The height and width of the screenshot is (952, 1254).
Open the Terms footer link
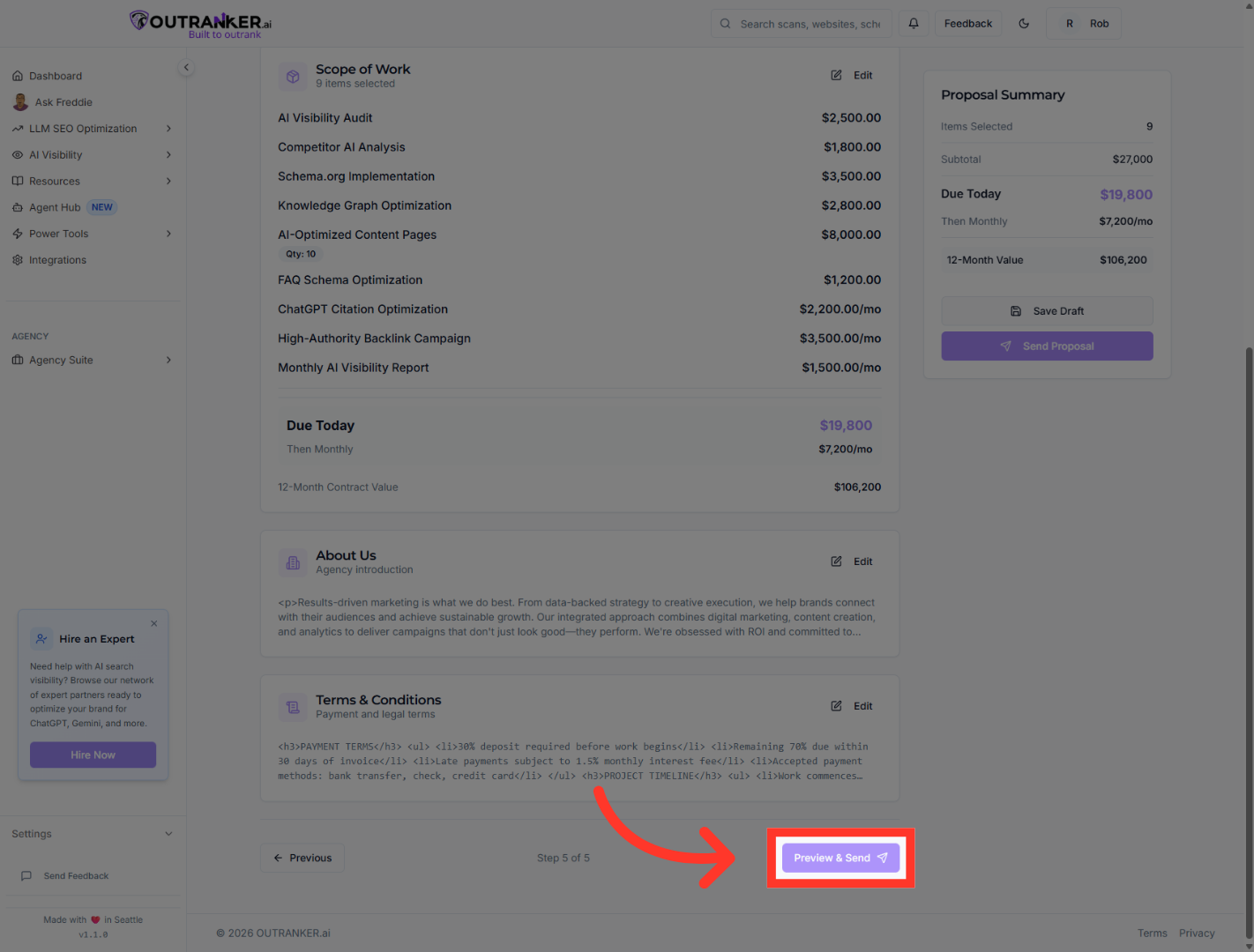tap(1152, 933)
